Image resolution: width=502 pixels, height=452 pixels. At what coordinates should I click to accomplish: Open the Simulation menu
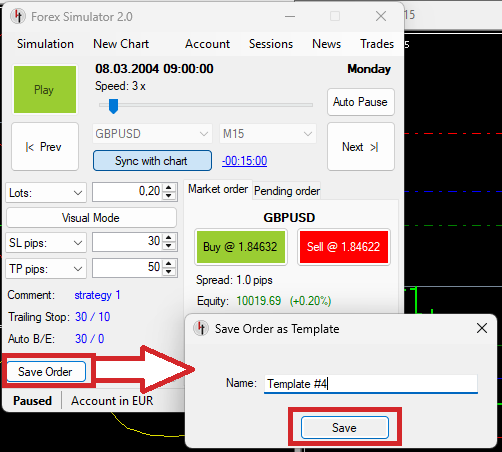pos(45,44)
